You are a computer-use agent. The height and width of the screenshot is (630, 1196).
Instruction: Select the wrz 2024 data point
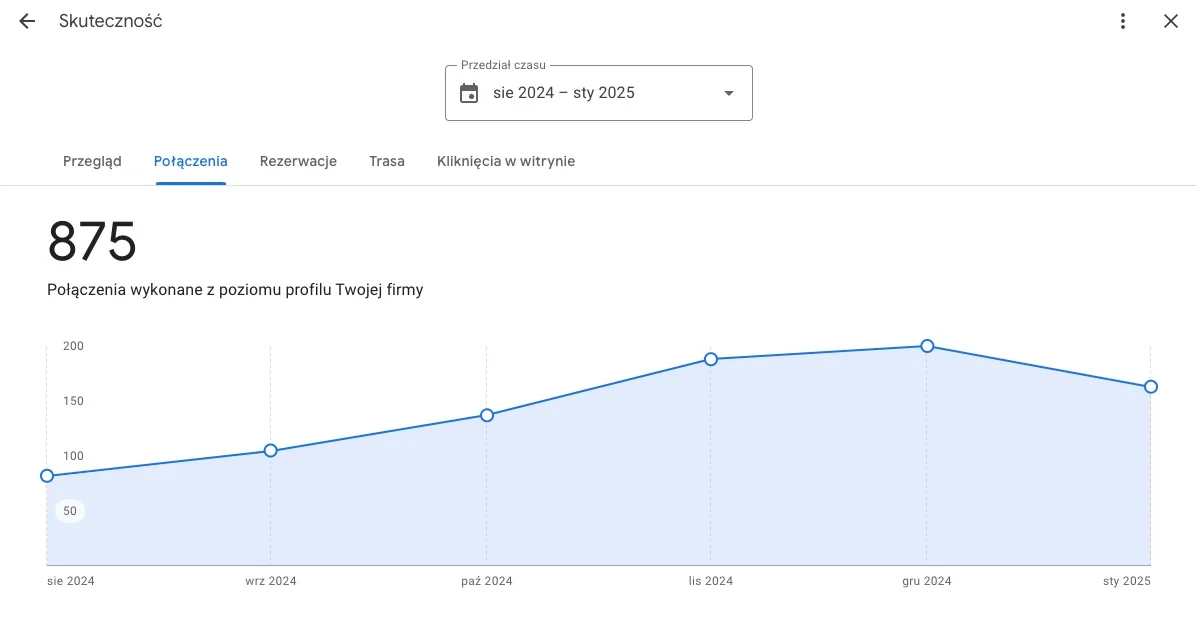point(270,451)
